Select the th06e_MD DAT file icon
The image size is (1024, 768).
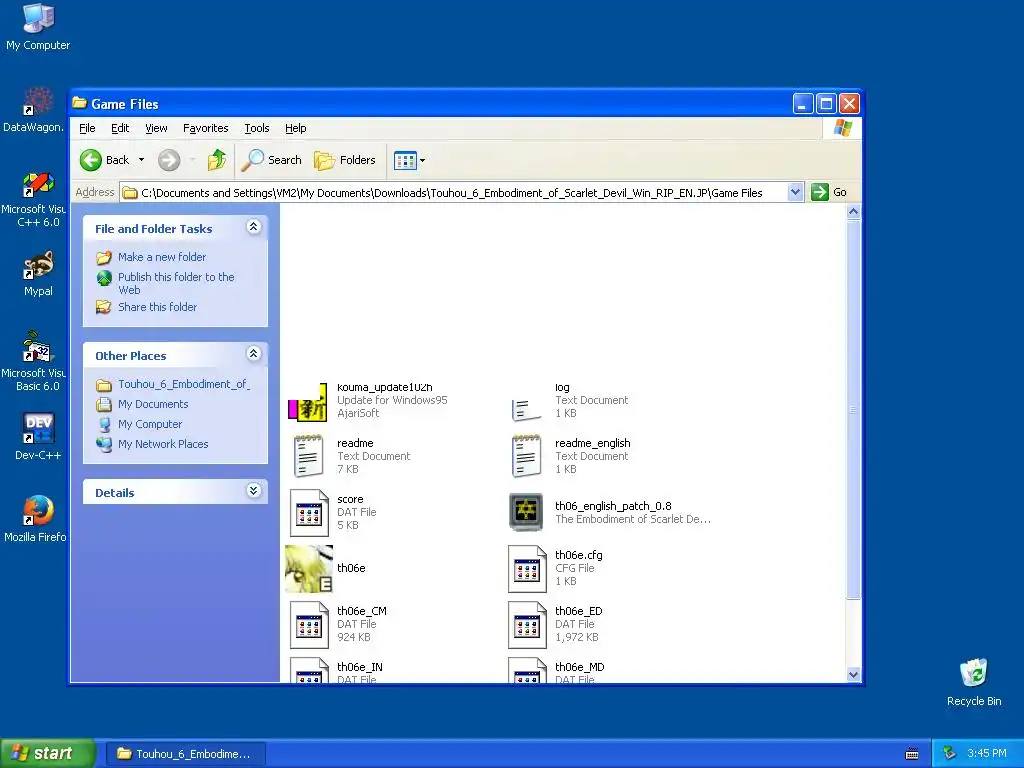click(x=527, y=670)
